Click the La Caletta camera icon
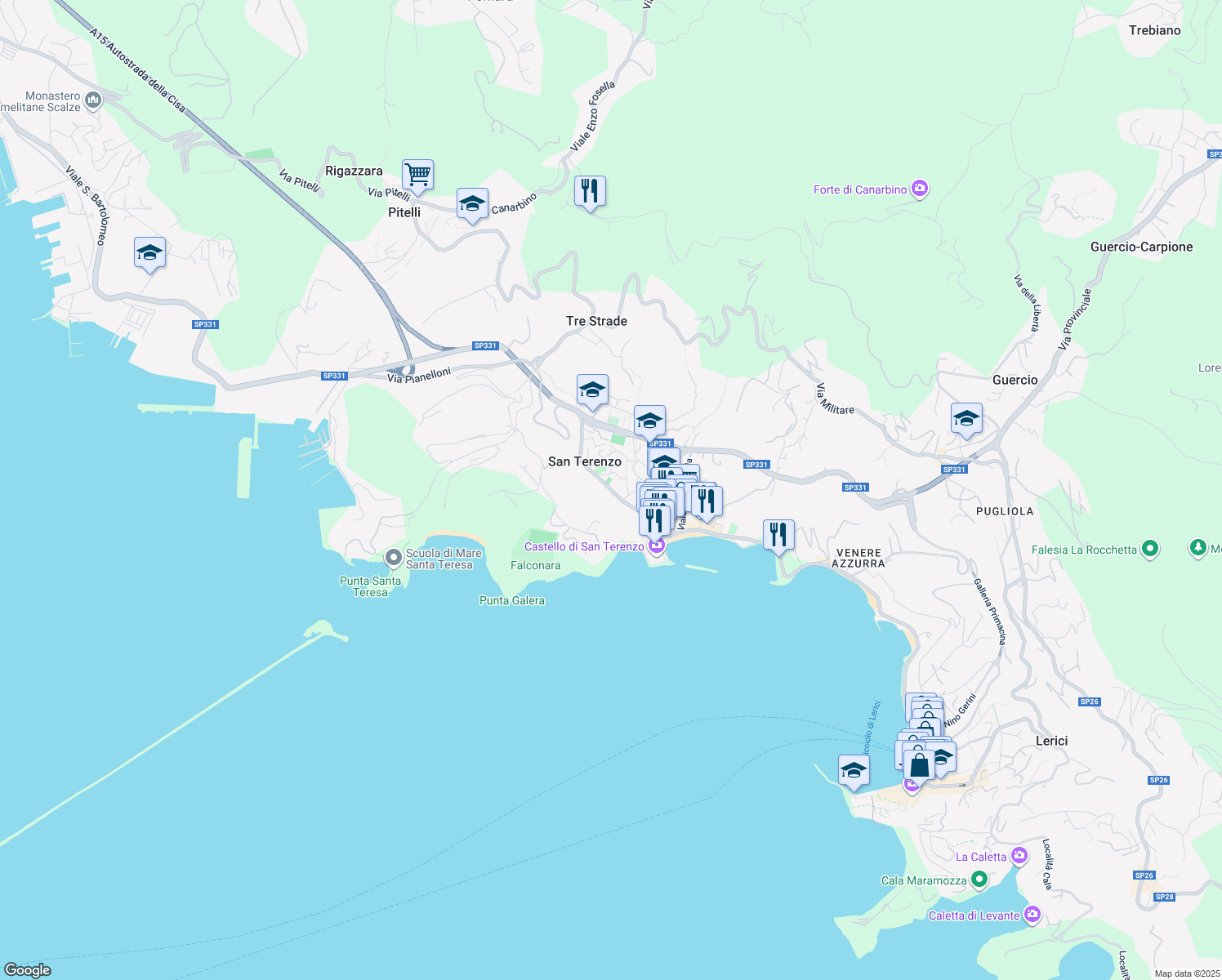1222x980 pixels. (1019, 856)
